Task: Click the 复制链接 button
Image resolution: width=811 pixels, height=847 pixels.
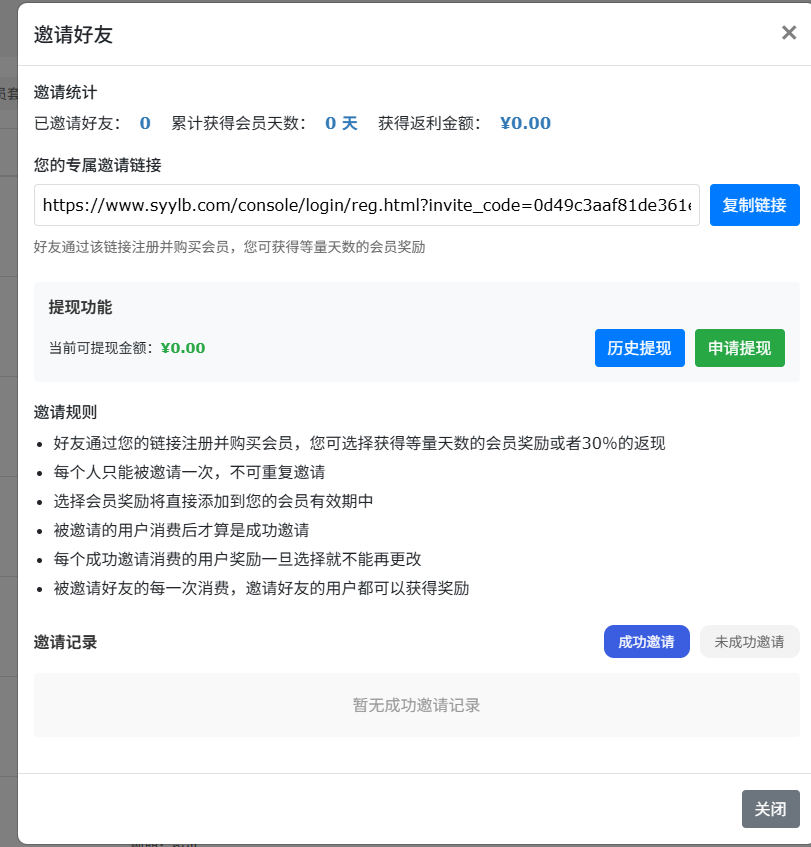Action: click(x=754, y=205)
